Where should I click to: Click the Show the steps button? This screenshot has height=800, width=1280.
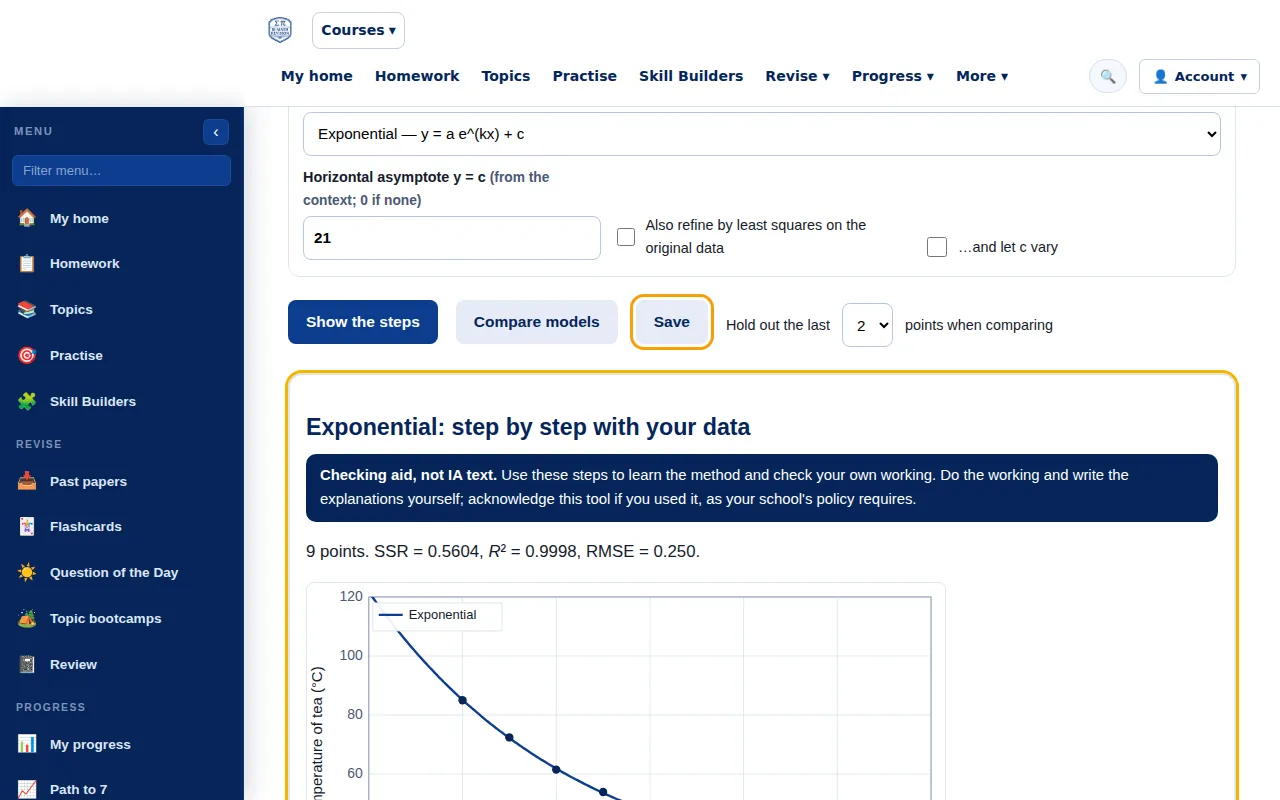[x=363, y=322]
